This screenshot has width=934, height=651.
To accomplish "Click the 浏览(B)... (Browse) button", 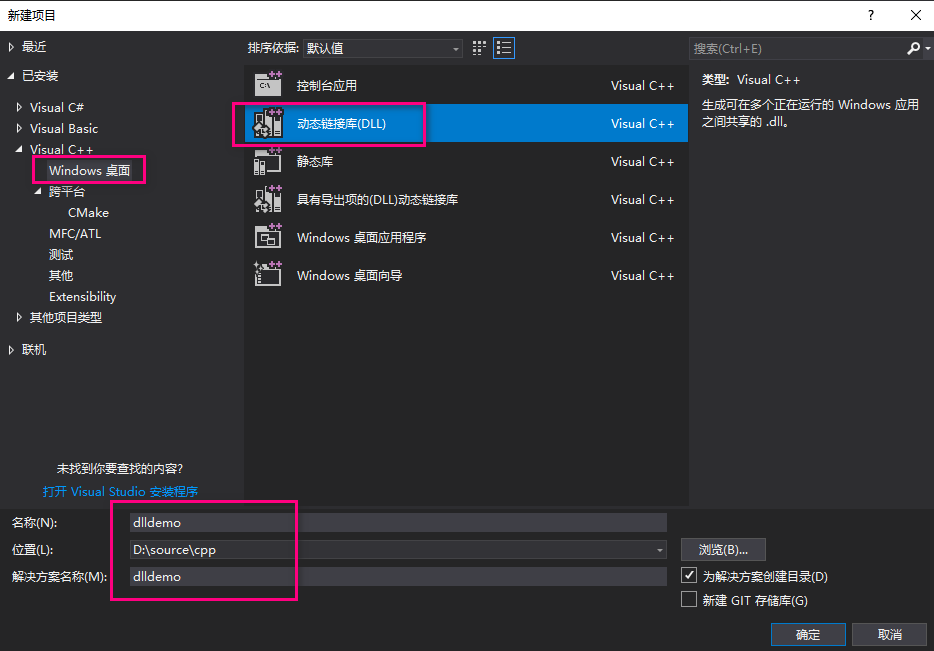I will (723, 549).
